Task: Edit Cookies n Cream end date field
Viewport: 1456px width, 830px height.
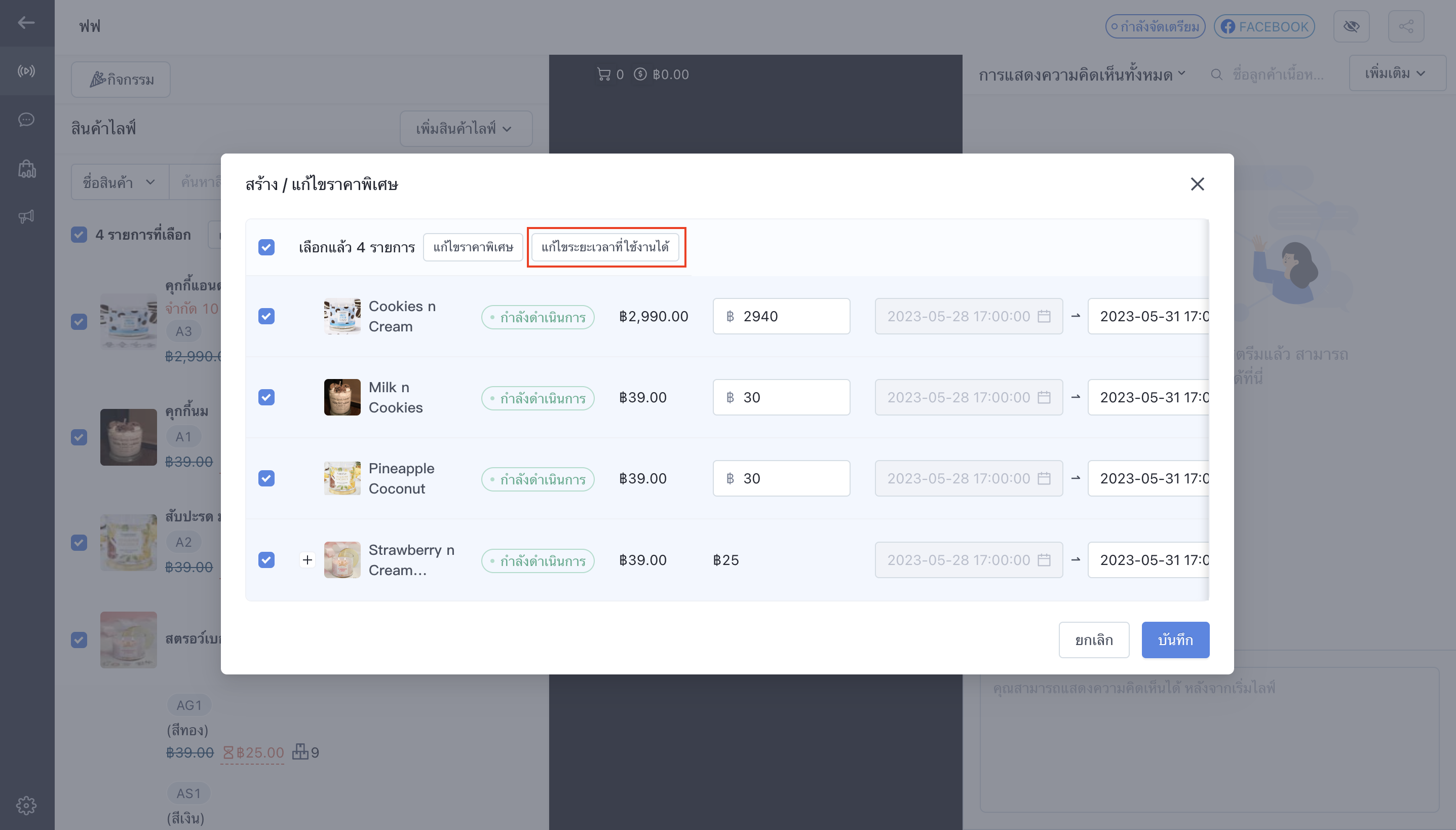Action: pyautogui.click(x=1147, y=316)
